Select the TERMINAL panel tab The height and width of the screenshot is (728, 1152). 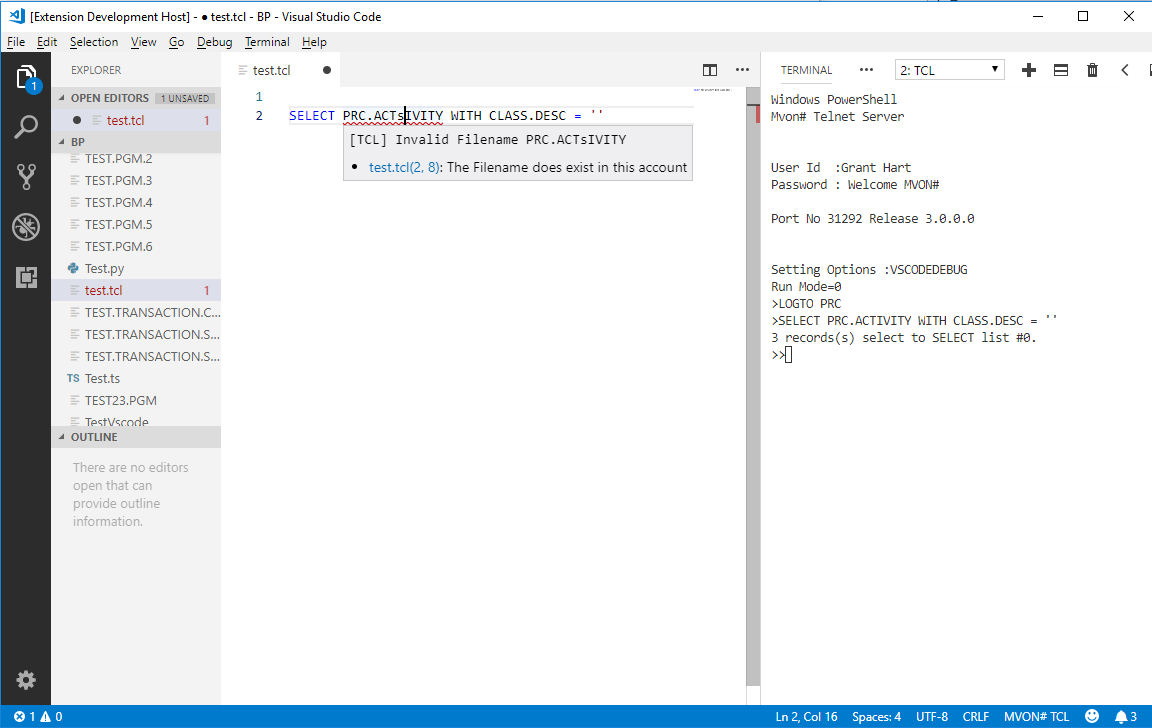pyautogui.click(x=806, y=70)
